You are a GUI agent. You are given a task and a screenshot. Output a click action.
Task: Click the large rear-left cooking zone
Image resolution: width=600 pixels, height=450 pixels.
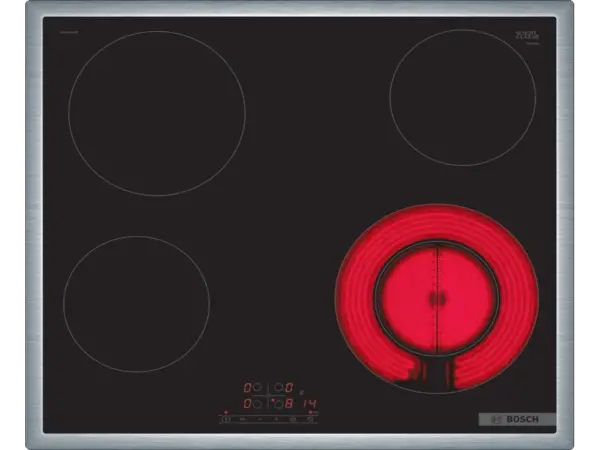pyautogui.click(x=157, y=112)
